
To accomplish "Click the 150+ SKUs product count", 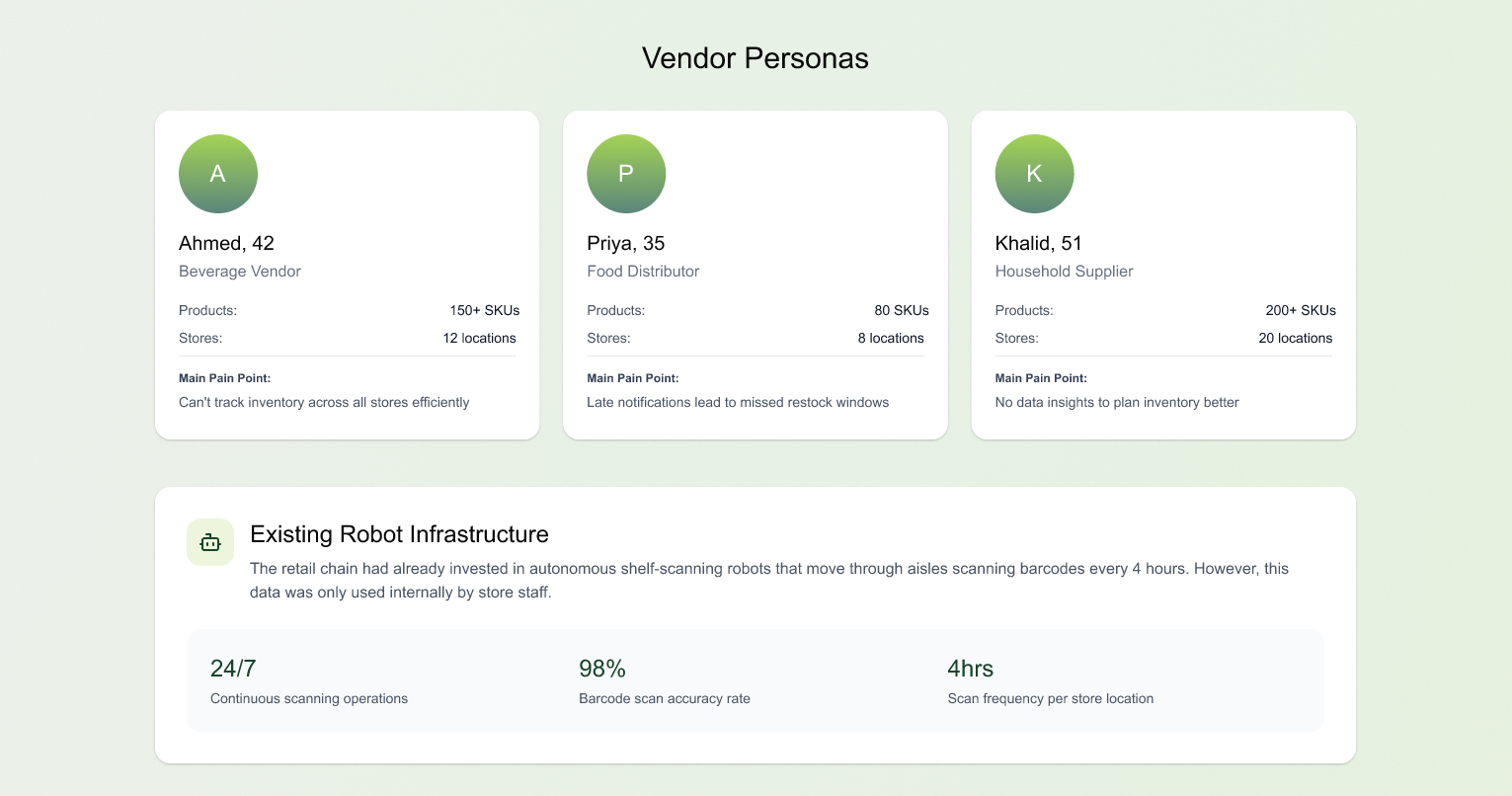I will tap(484, 310).
